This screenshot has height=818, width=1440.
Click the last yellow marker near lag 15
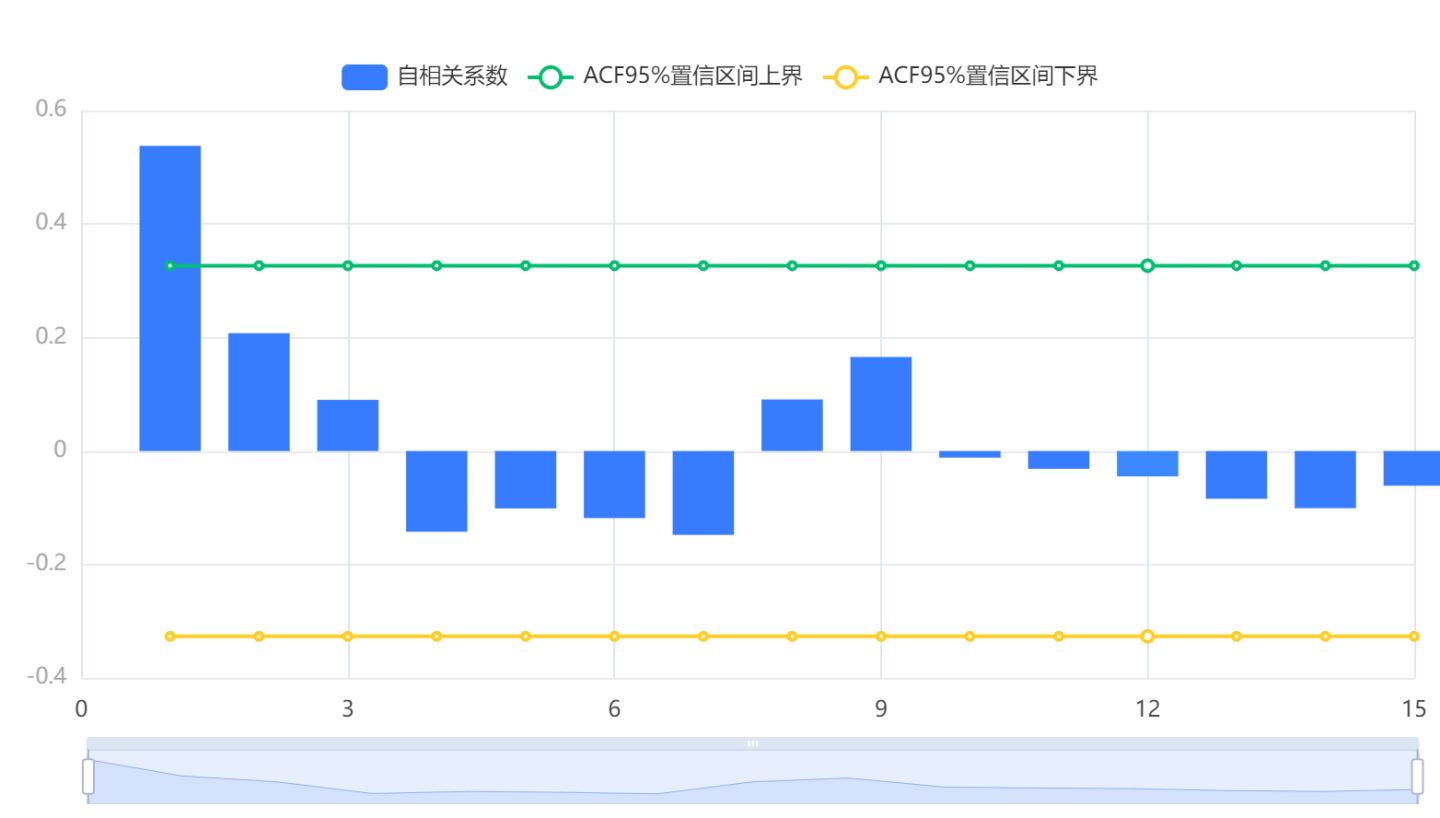tap(1414, 635)
